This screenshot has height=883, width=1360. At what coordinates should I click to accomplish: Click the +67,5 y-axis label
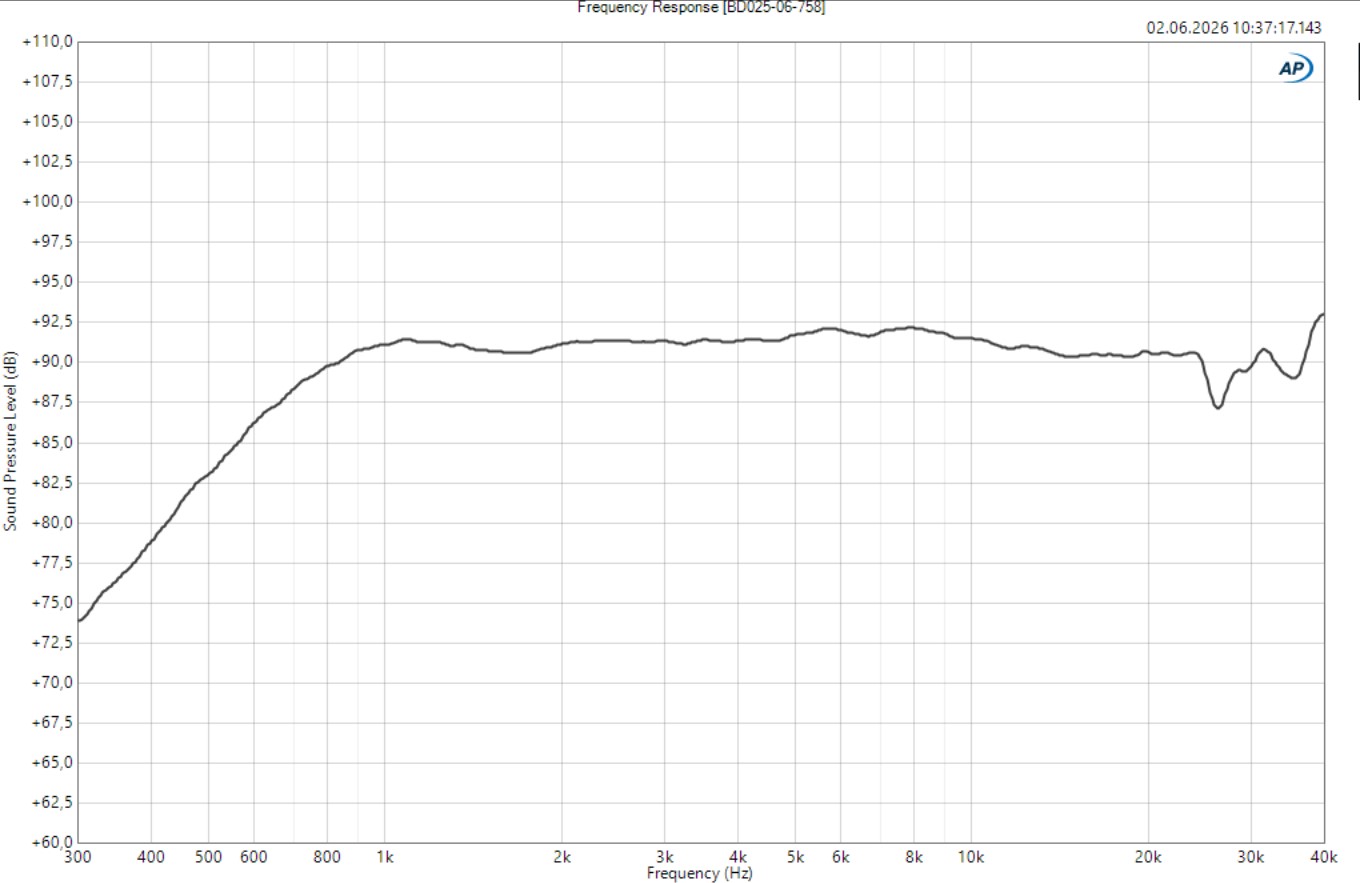[50, 723]
